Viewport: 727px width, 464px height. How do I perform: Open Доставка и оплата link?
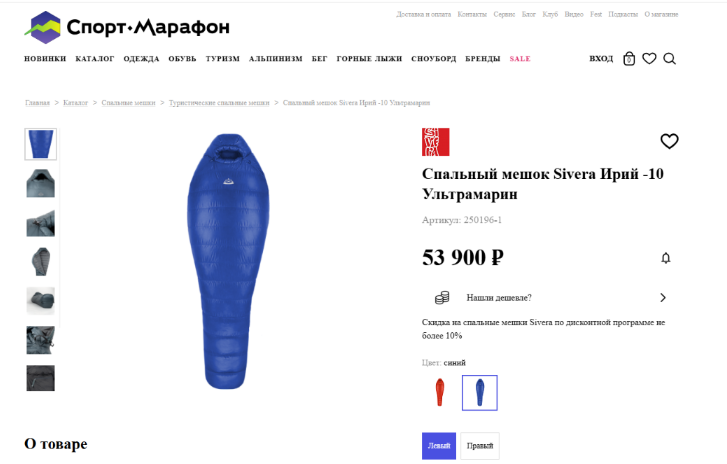[x=423, y=14]
